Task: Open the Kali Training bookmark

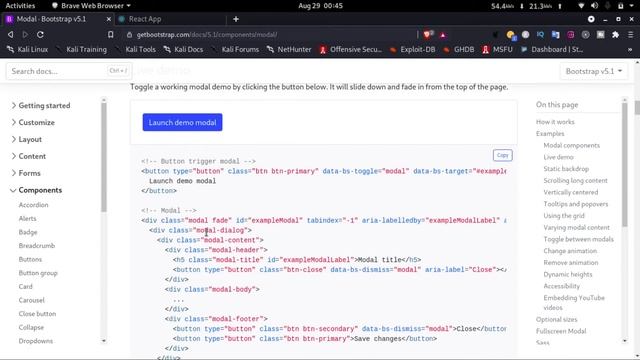Action: (82, 49)
